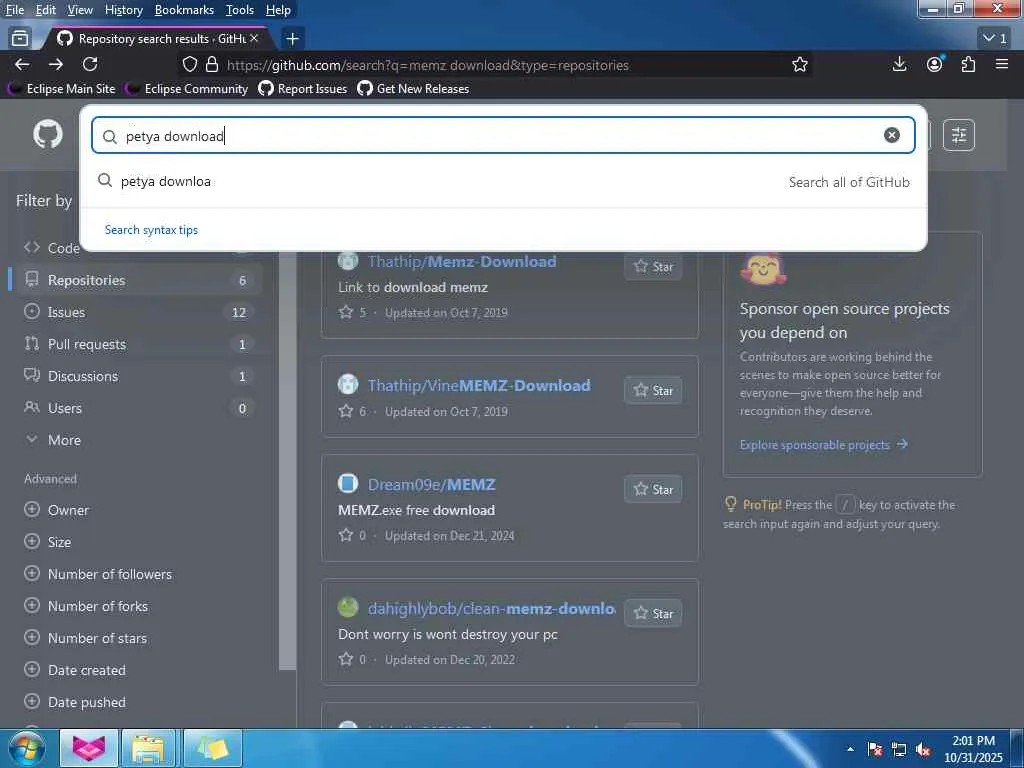Click the browser URL address bar

click(x=496, y=65)
